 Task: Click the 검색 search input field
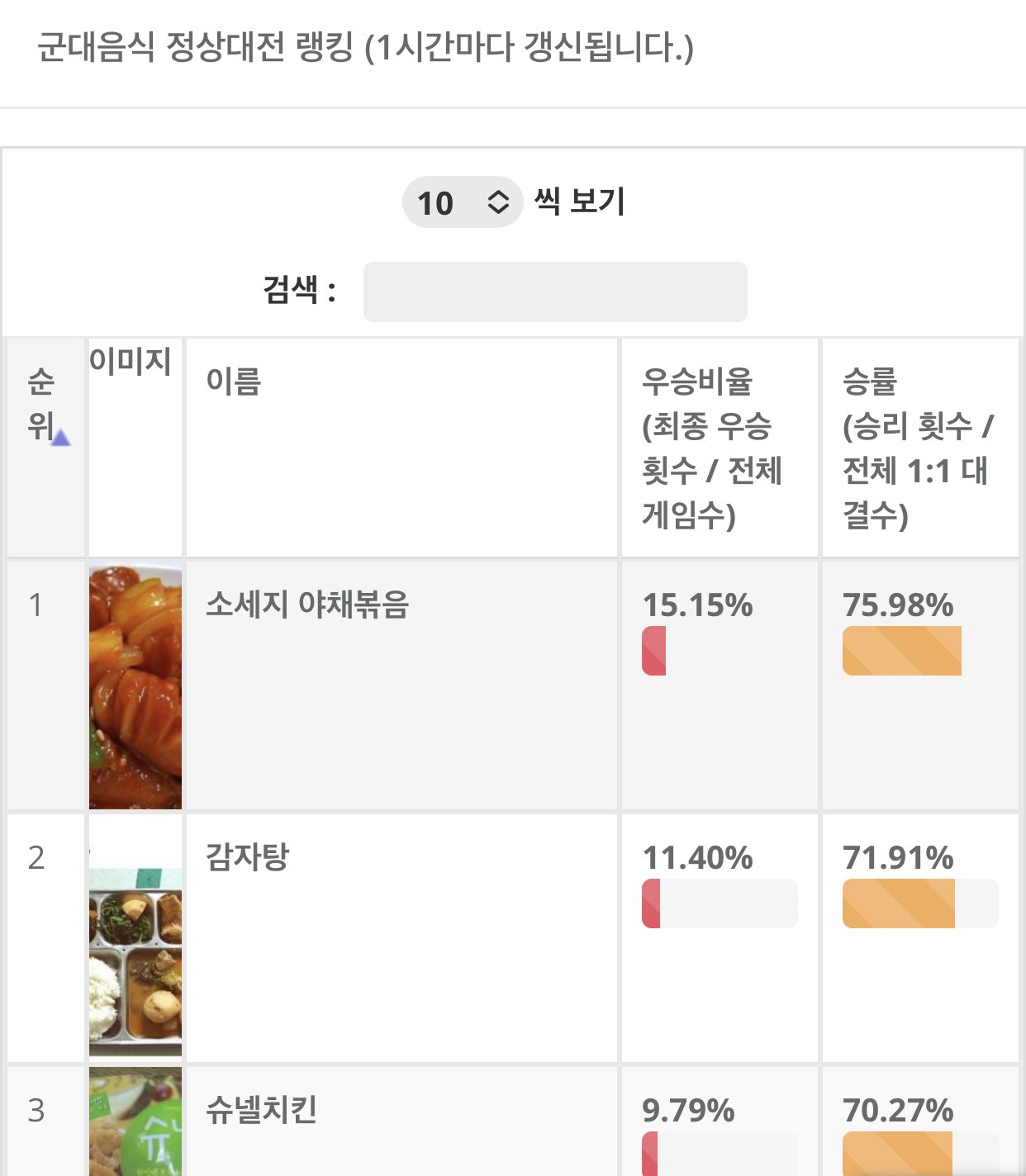click(x=555, y=292)
